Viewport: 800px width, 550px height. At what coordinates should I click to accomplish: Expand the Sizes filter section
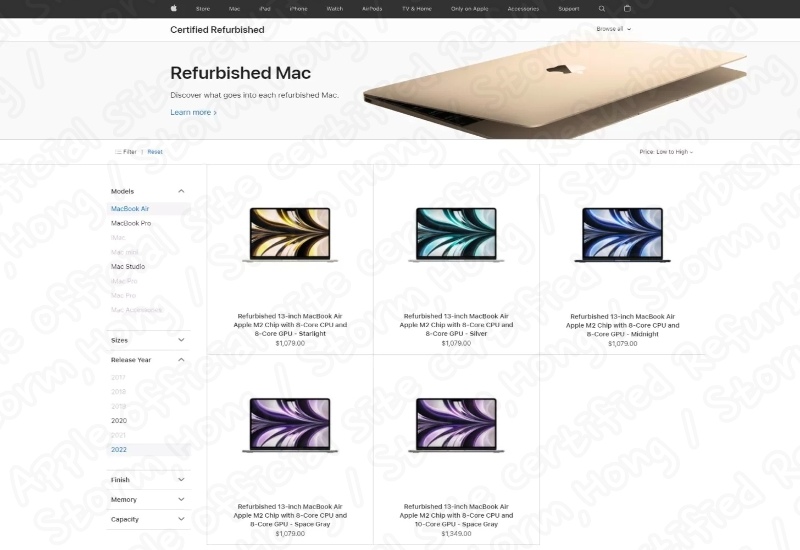click(x=181, y=340)
